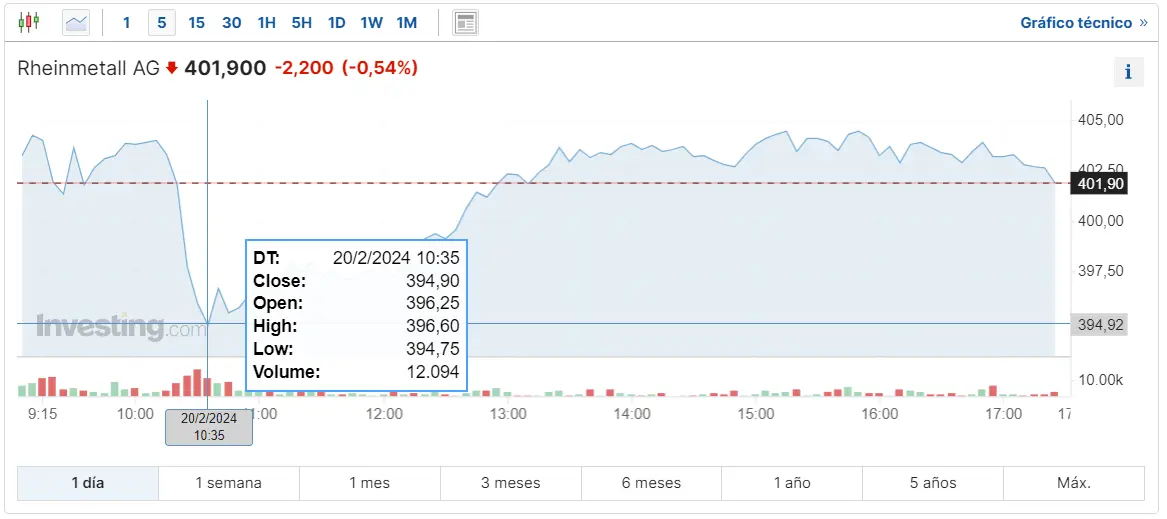Screen dimensions: 1167x519
Task: Select the area chart type icon
Action: pos(76,22)
